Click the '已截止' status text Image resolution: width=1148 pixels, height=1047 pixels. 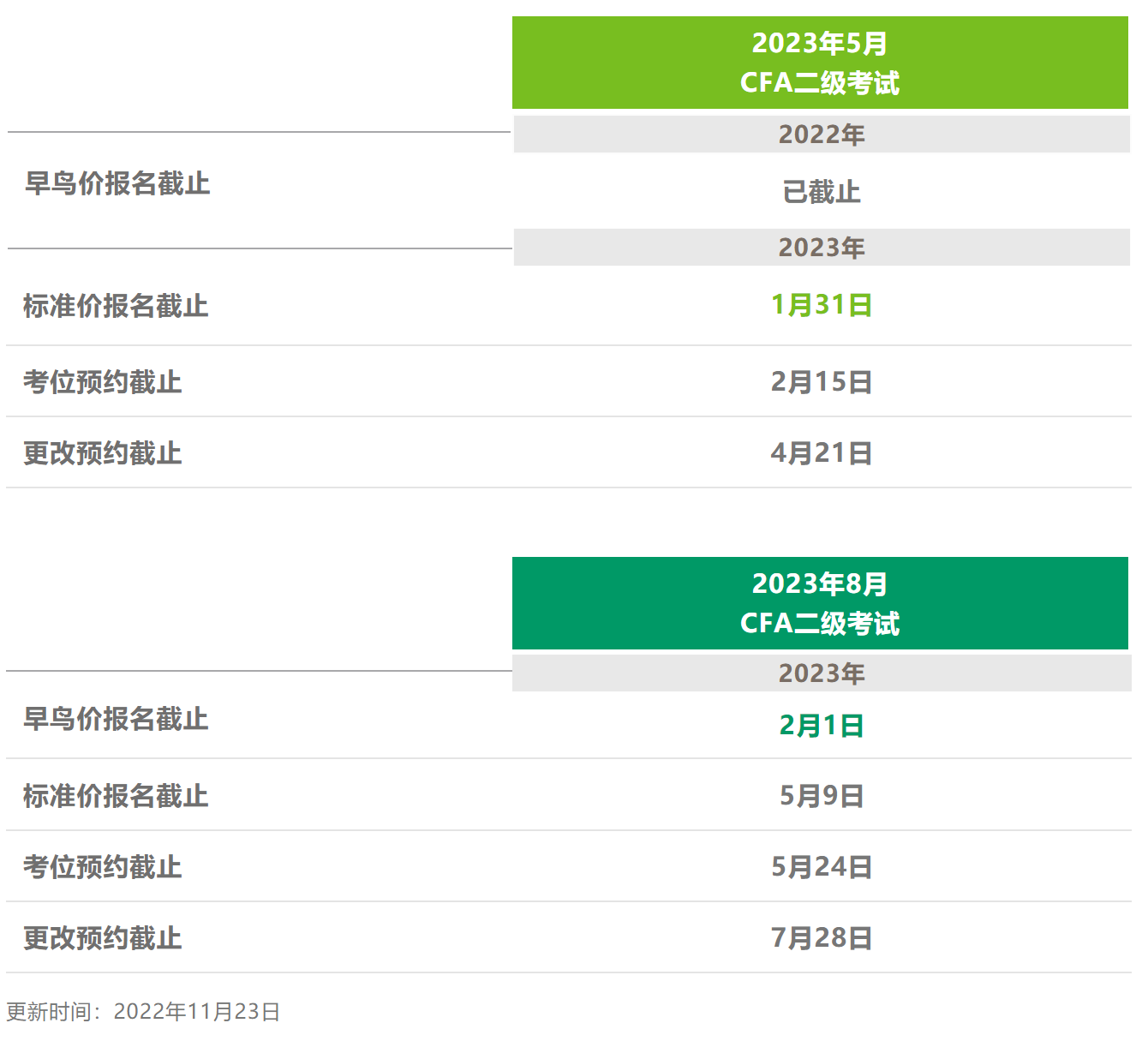click(822, 191)
